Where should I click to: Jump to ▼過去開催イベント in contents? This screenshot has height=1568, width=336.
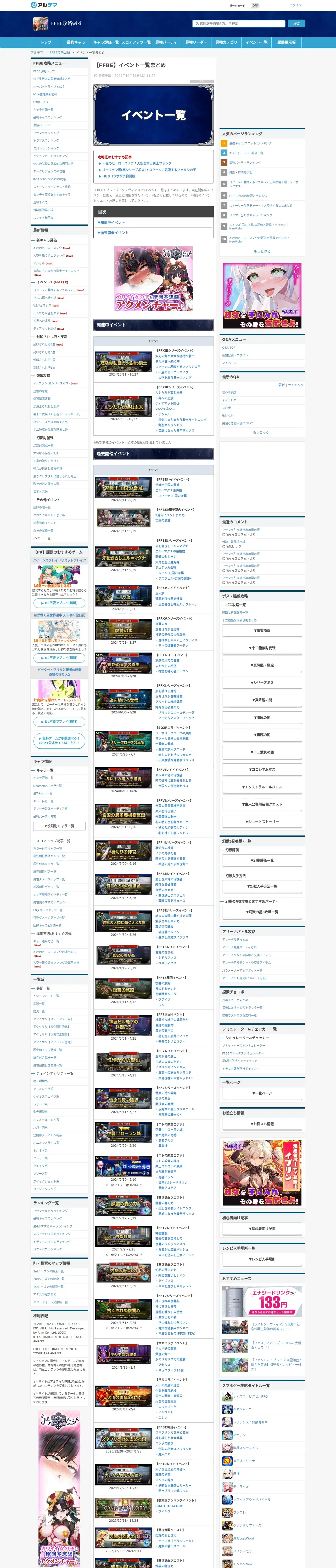pos(113,233)
